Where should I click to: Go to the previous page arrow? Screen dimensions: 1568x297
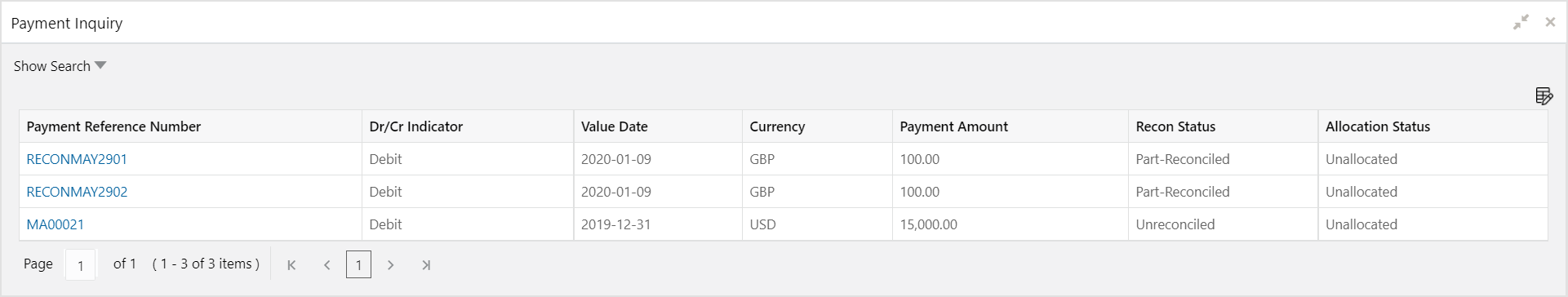[x=327, y=264]
